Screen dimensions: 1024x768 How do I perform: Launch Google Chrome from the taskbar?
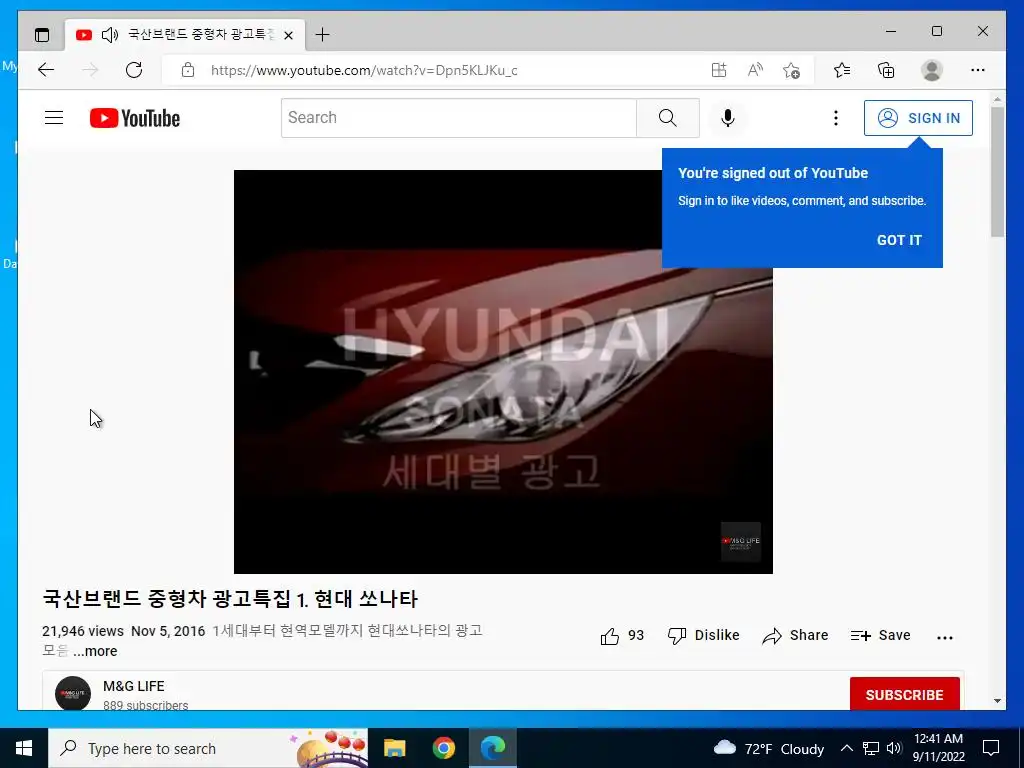pos(443,748)
